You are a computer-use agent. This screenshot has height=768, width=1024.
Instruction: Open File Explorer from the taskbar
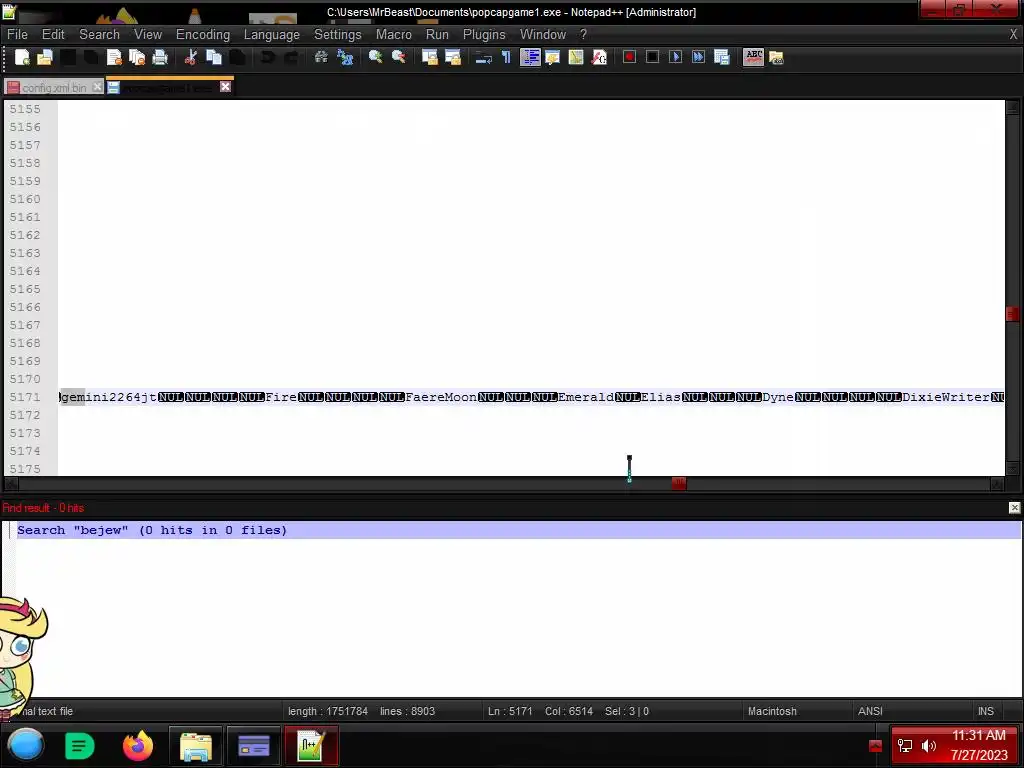point(196,746)
